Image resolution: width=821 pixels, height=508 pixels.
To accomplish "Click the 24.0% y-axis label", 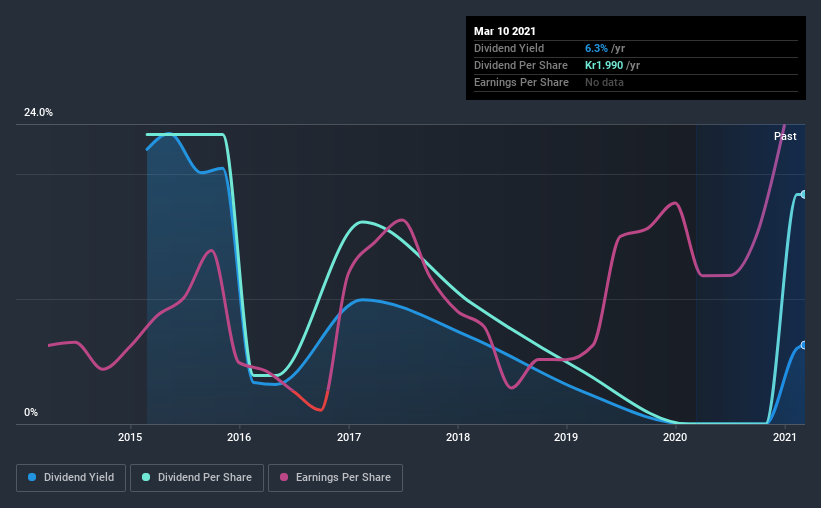I will (x=38, y=113).
